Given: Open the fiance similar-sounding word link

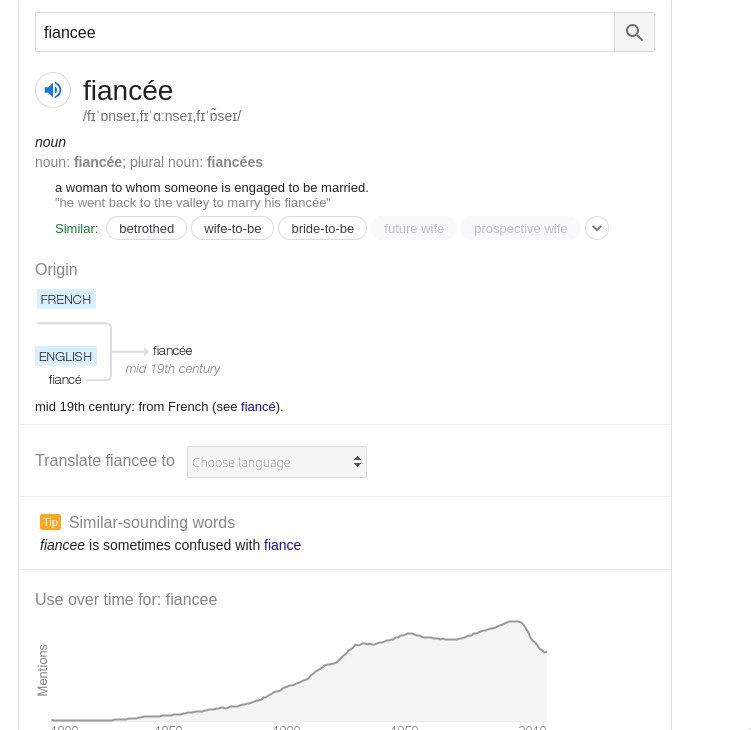Looking at the screenshot, I should [282, 545].
